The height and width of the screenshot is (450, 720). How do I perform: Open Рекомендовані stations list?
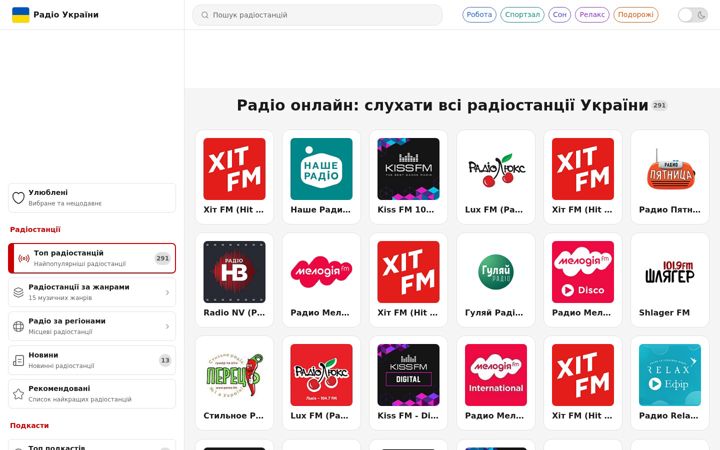(x=92, y=394)
